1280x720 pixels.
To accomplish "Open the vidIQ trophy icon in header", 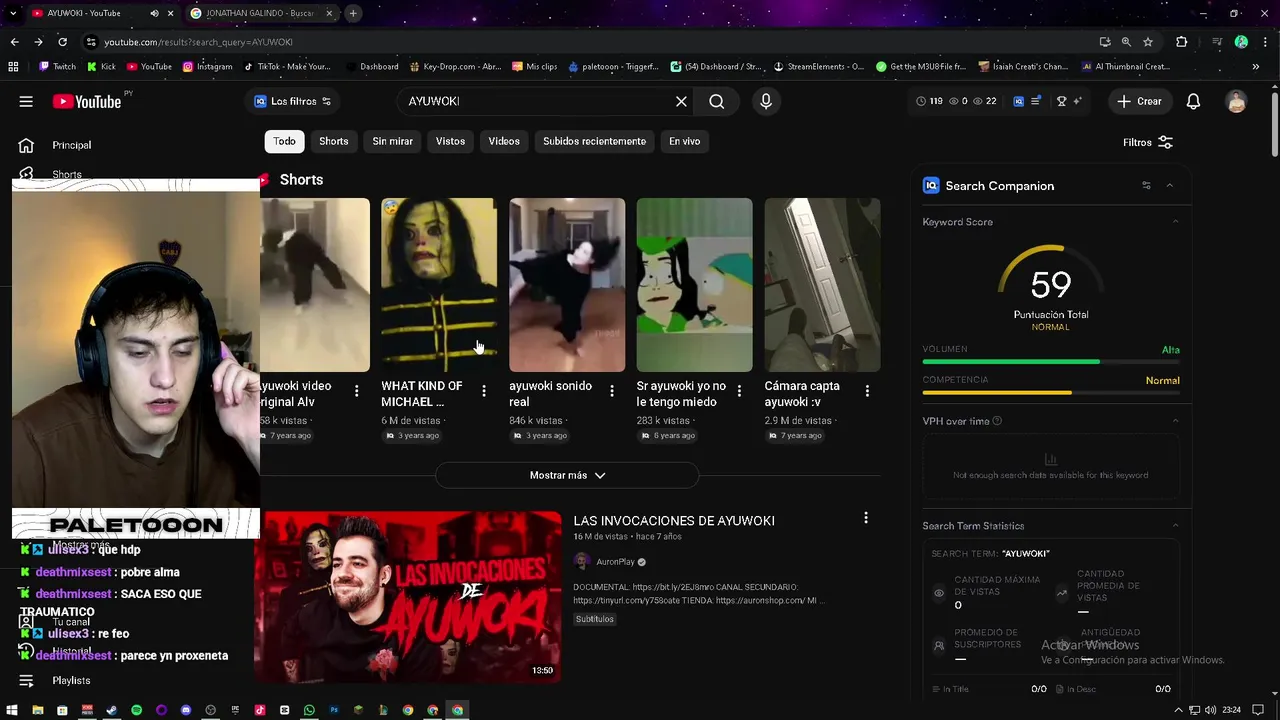I will (1061, 101).
